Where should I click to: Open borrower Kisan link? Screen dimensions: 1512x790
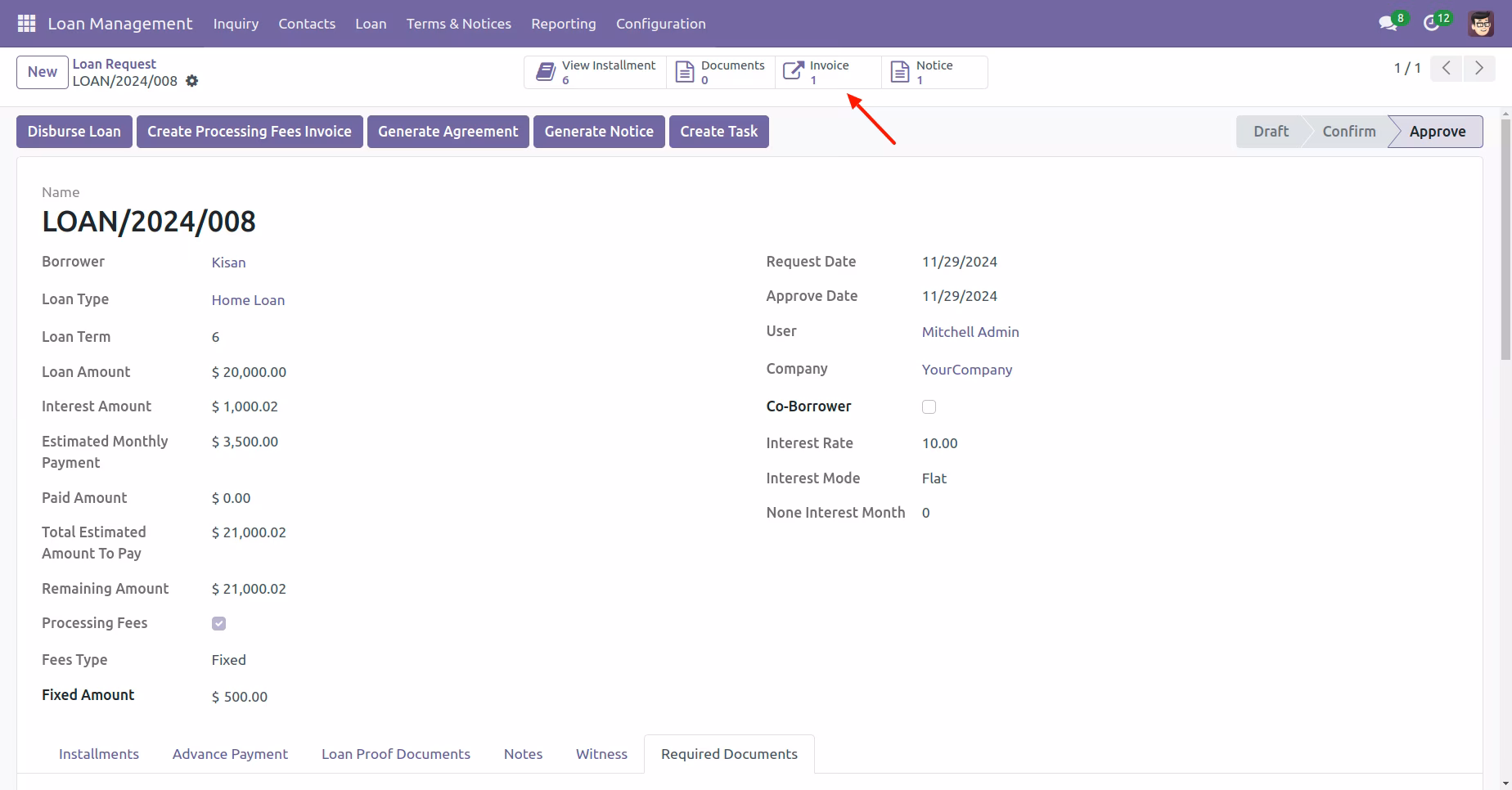[x=228, y=263]
